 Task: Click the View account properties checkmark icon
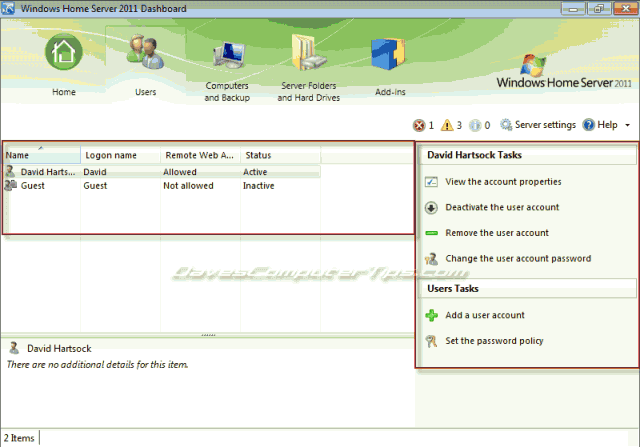pos(431,182)
